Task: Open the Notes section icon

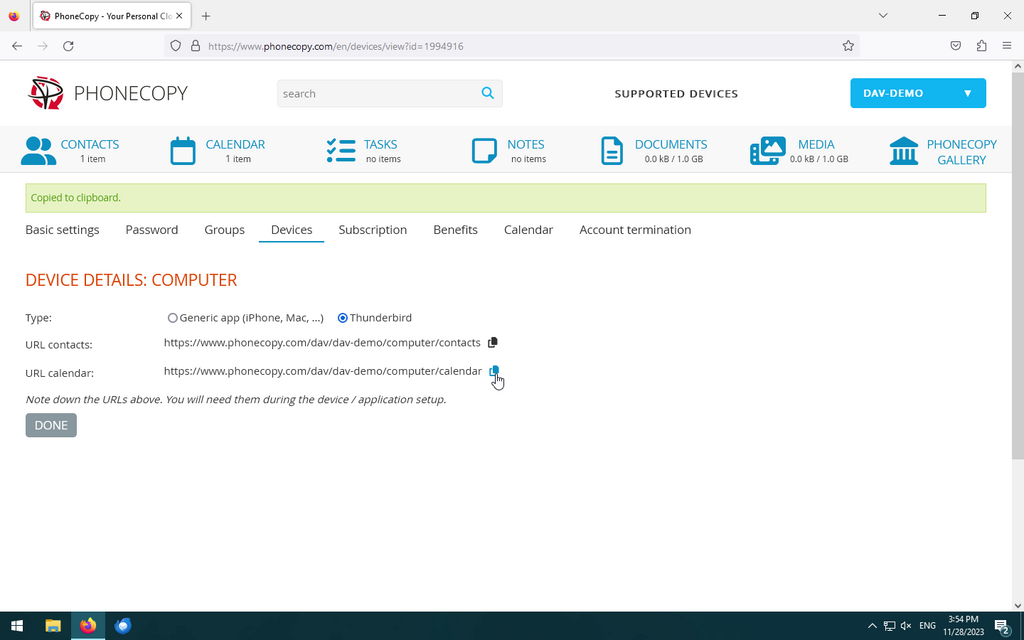Action: coord(484,151)
